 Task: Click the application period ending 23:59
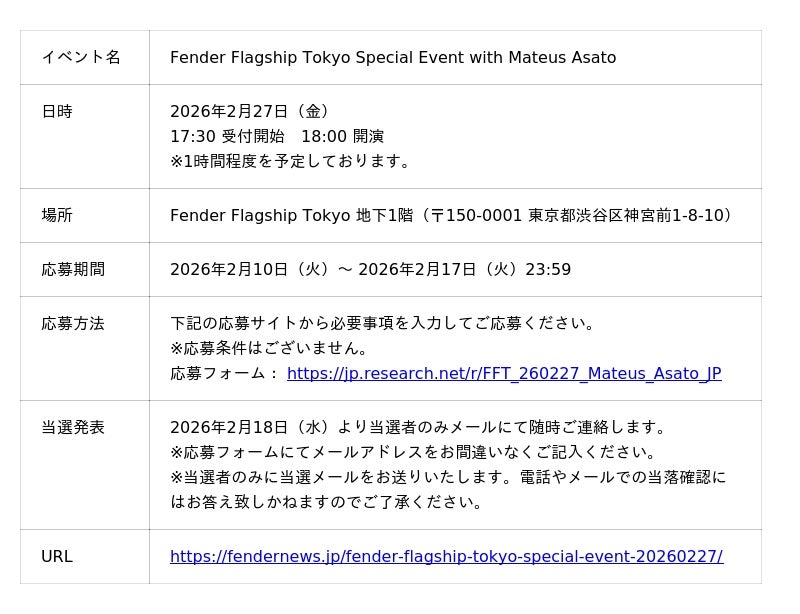370,269
